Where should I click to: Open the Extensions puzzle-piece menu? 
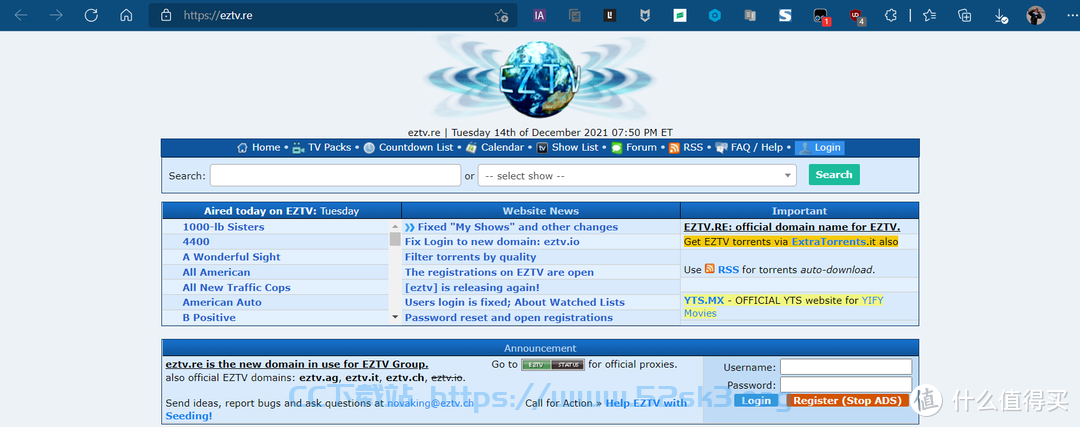[891, 15]
